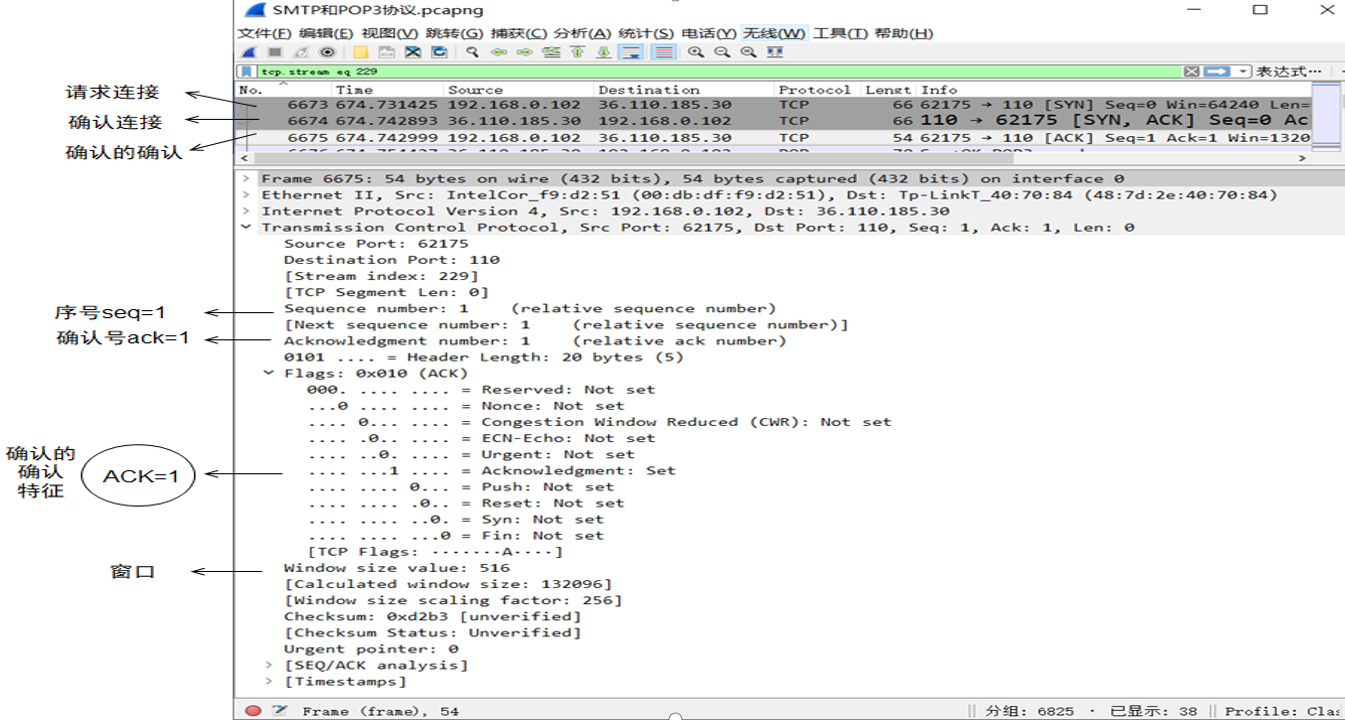Apply display filter arrow button
Image resolution: width=1345 pixels, height=720 pixels.
point(1216,72)
